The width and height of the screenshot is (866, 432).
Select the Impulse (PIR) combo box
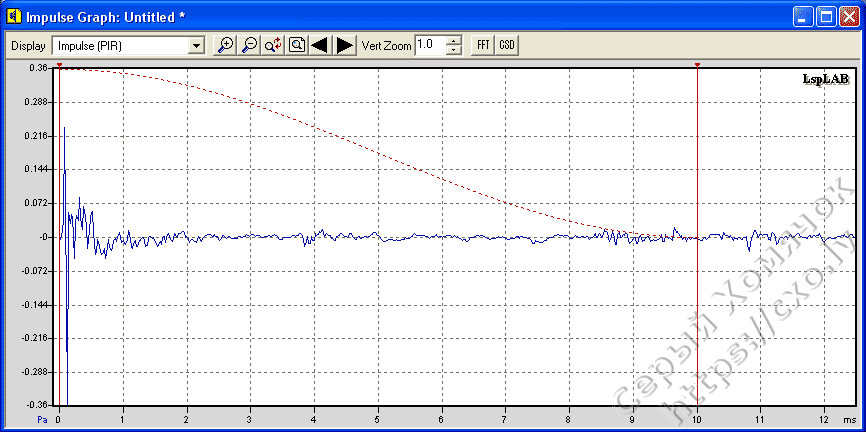pyautogui.click(x=120, y=46)
